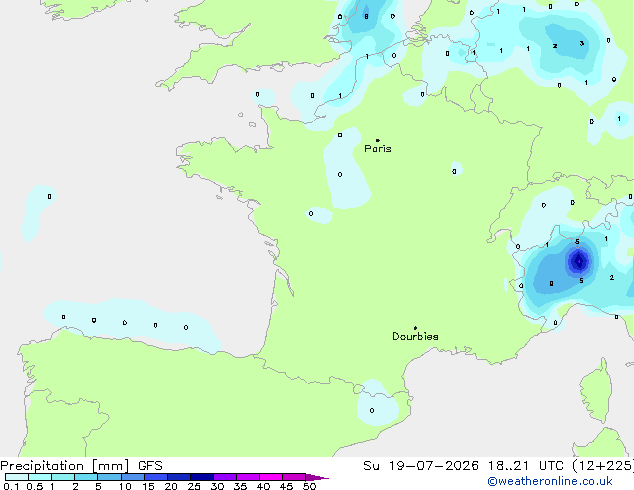
Task: Pick the legend swatch between 2 and 5
Action: [x=86, y=477]
